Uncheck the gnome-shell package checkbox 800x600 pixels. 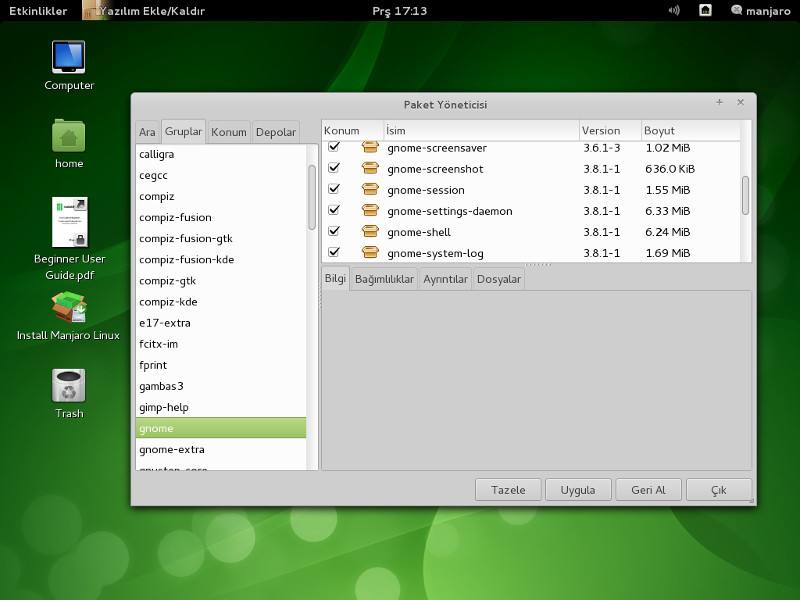[x=334, y=231]
